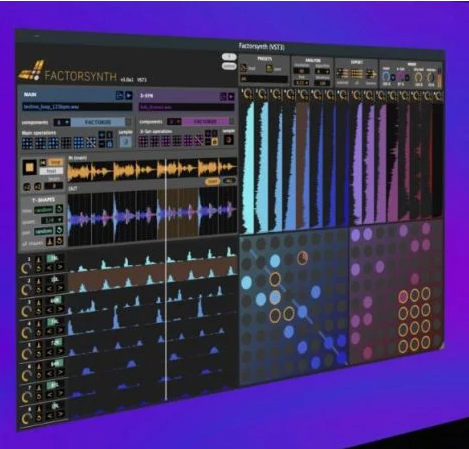Select third Main operations grid icon
The image size is (469, 449).
click(x=53, y=143)
